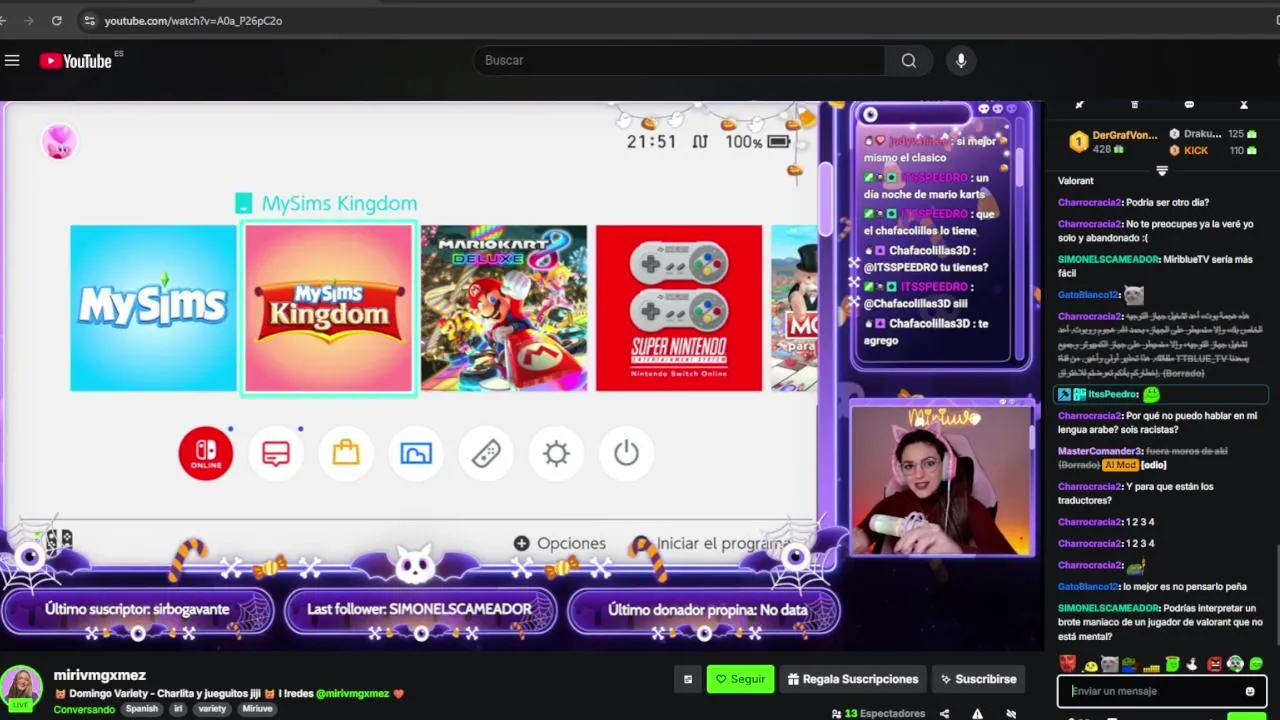
Task: Select the variety tag
Action: 212,709
